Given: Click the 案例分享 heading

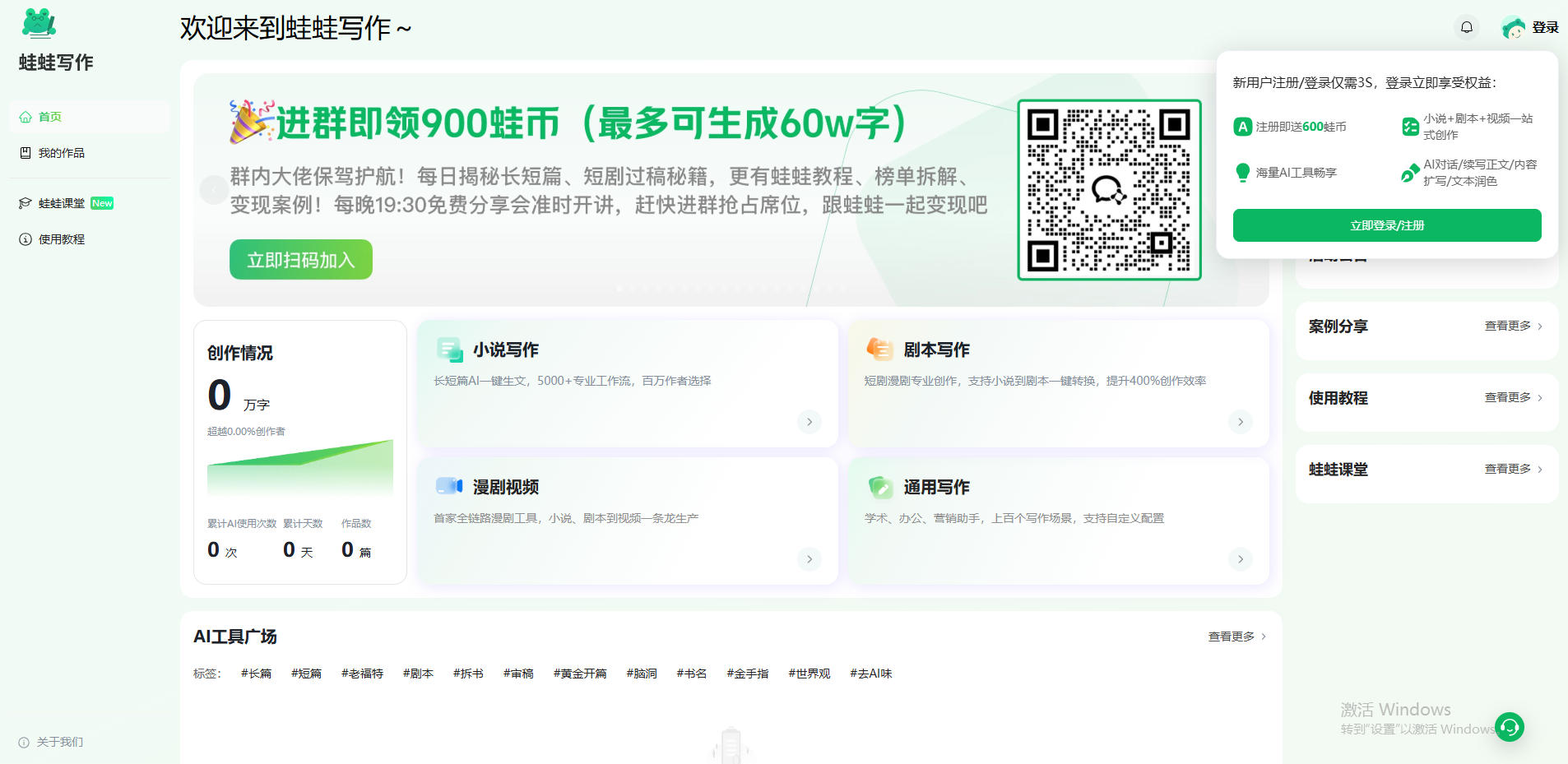Looking at the screenshot, I should [1338, 326].
